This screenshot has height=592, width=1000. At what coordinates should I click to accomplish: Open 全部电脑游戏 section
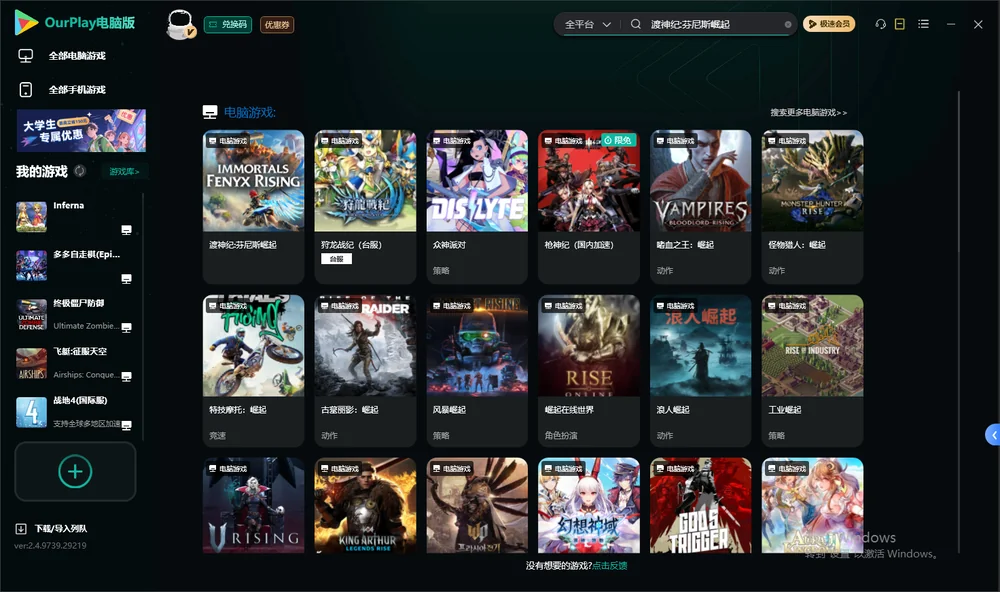click(x=77, y=56)
